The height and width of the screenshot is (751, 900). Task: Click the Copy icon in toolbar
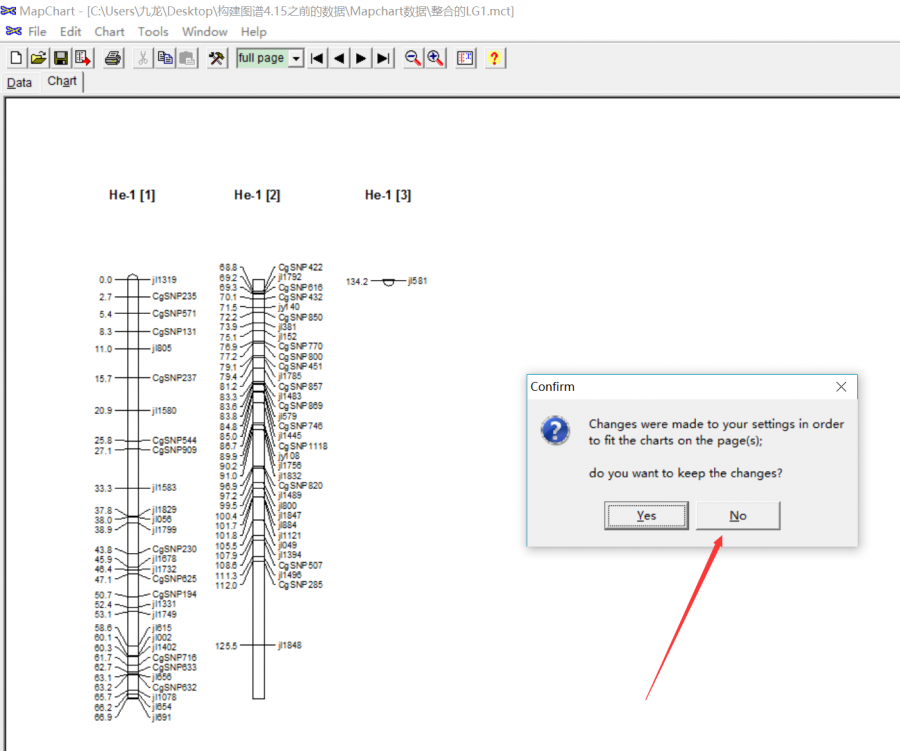[x=165, y=58]
